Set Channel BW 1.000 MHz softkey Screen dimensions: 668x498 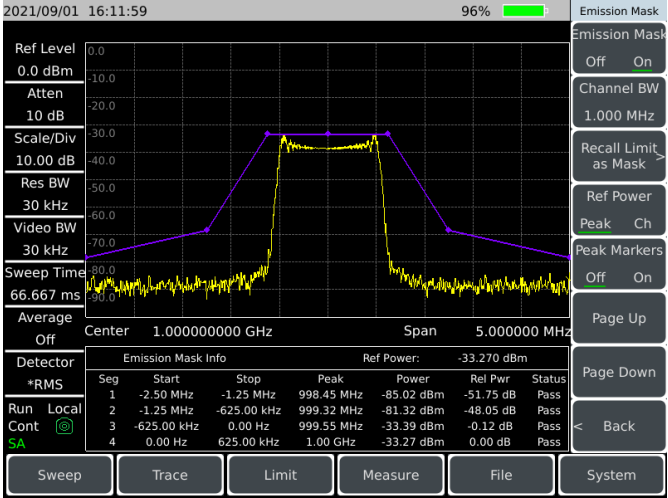[x=619, y=102]
